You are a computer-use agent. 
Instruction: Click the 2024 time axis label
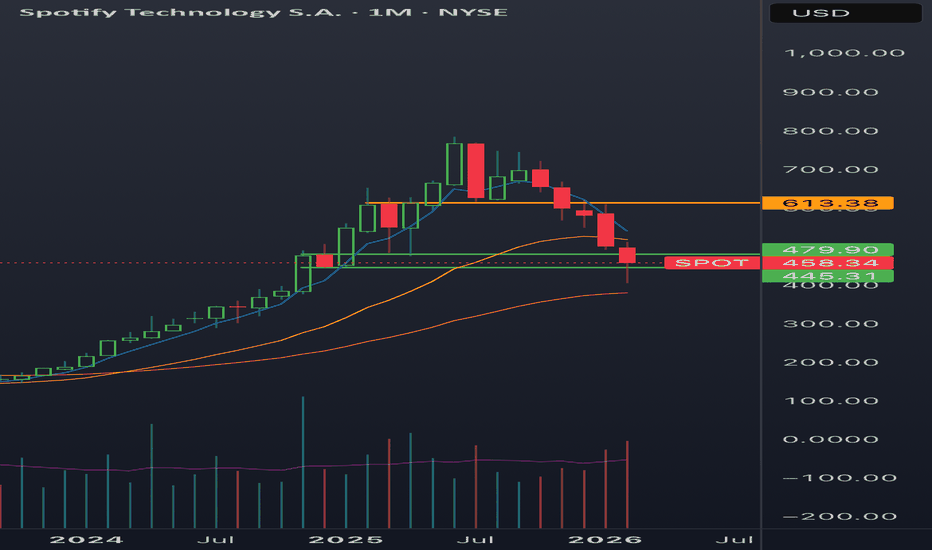click(86, 540)
